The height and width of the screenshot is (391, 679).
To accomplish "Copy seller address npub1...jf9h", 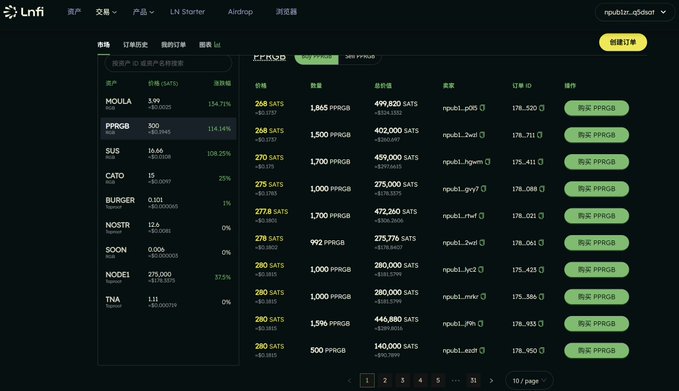I will pos(480,323).
